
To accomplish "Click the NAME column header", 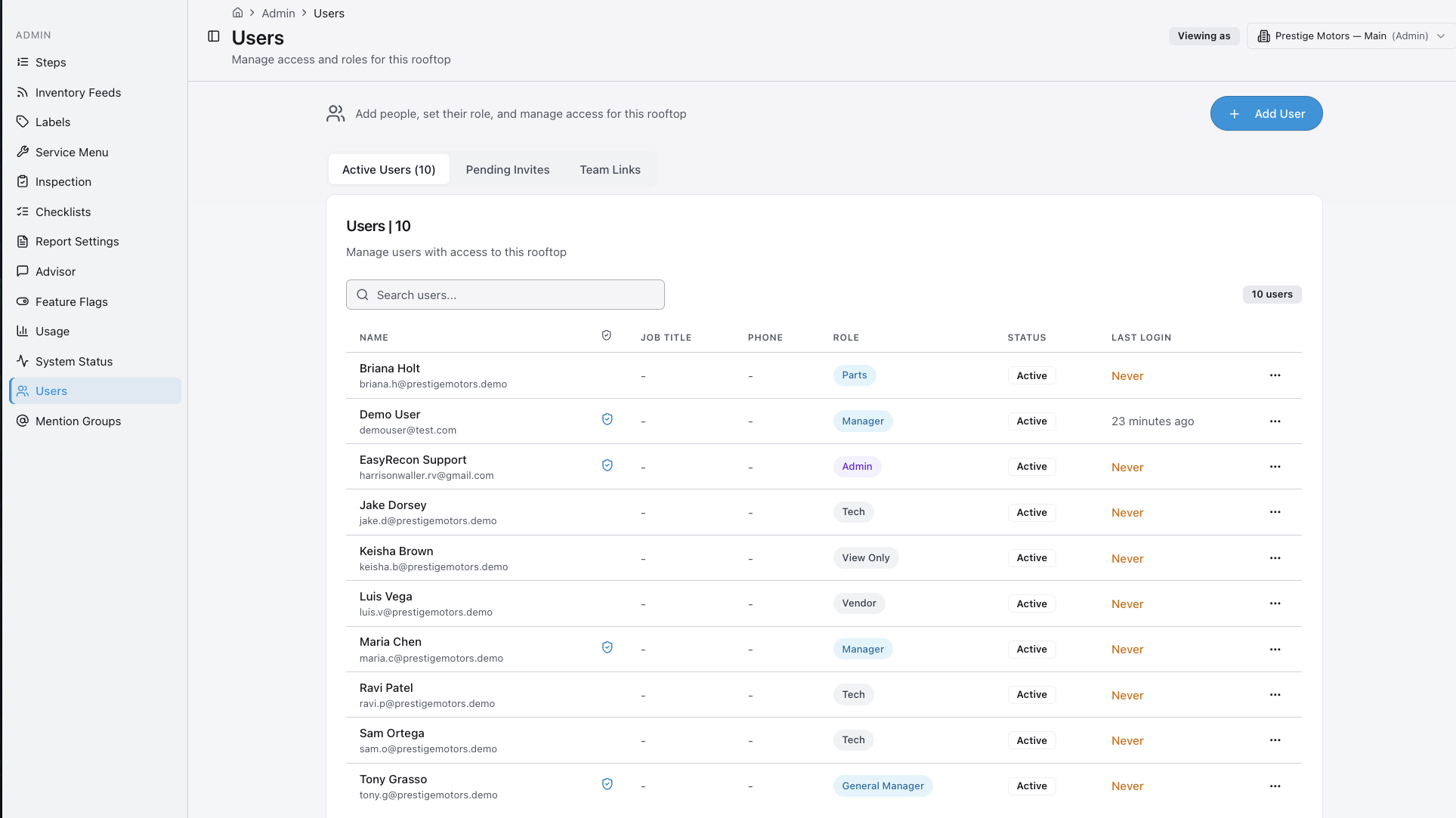I will click(x=374, y=338).
